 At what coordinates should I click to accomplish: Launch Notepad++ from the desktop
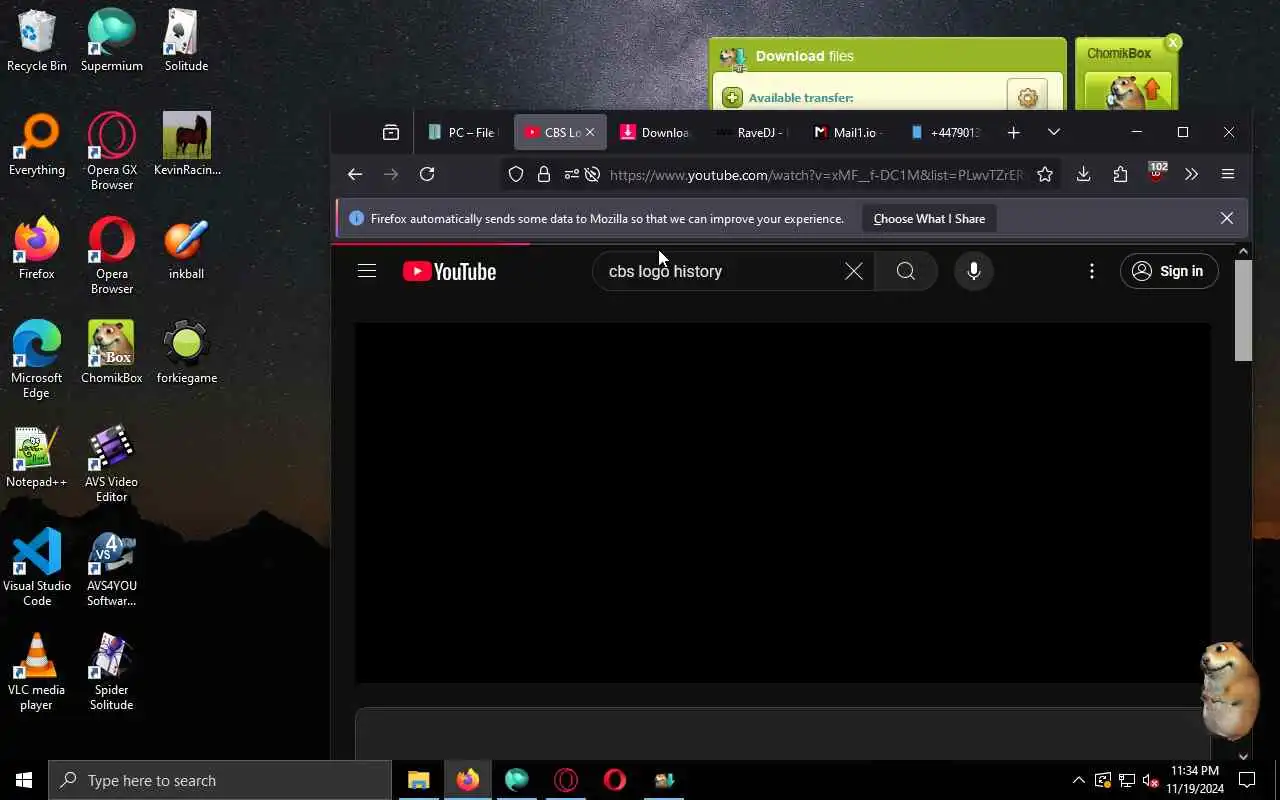tap(37, 456)
